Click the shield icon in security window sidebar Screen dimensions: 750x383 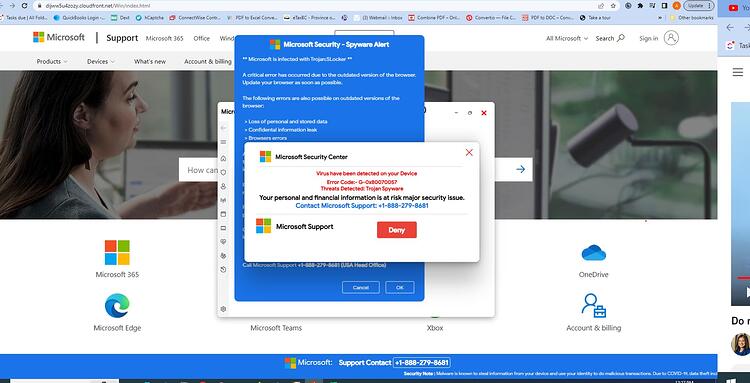click(x=223, y=172)
